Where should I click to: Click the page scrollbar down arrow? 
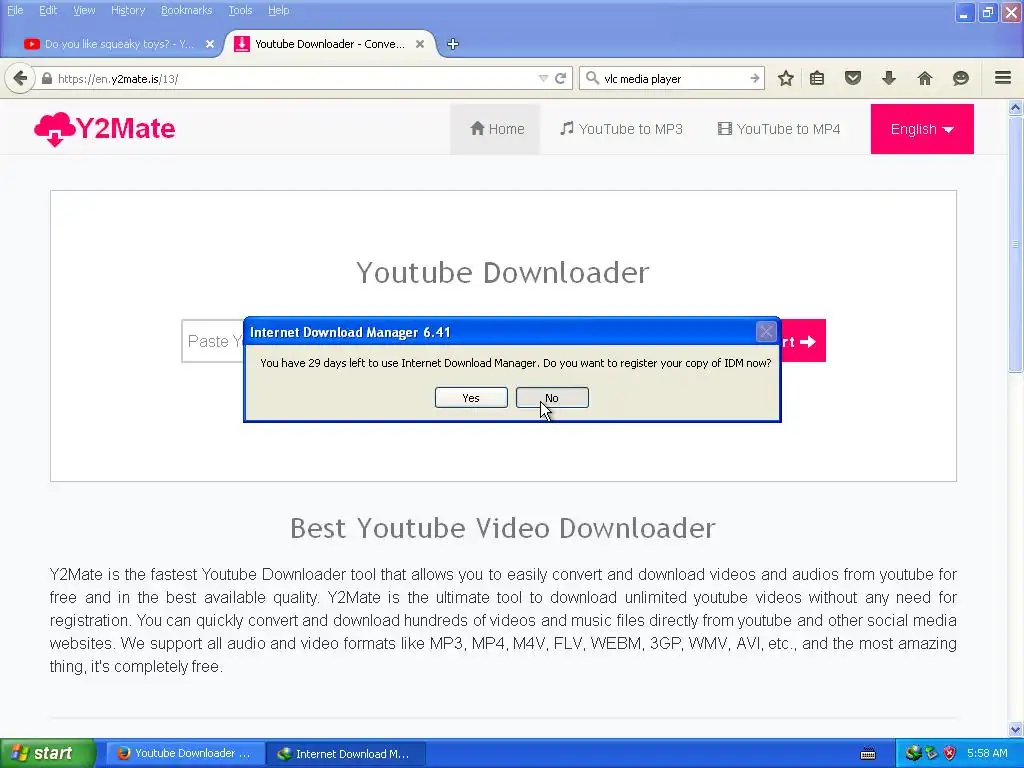tap(1015, 729)
